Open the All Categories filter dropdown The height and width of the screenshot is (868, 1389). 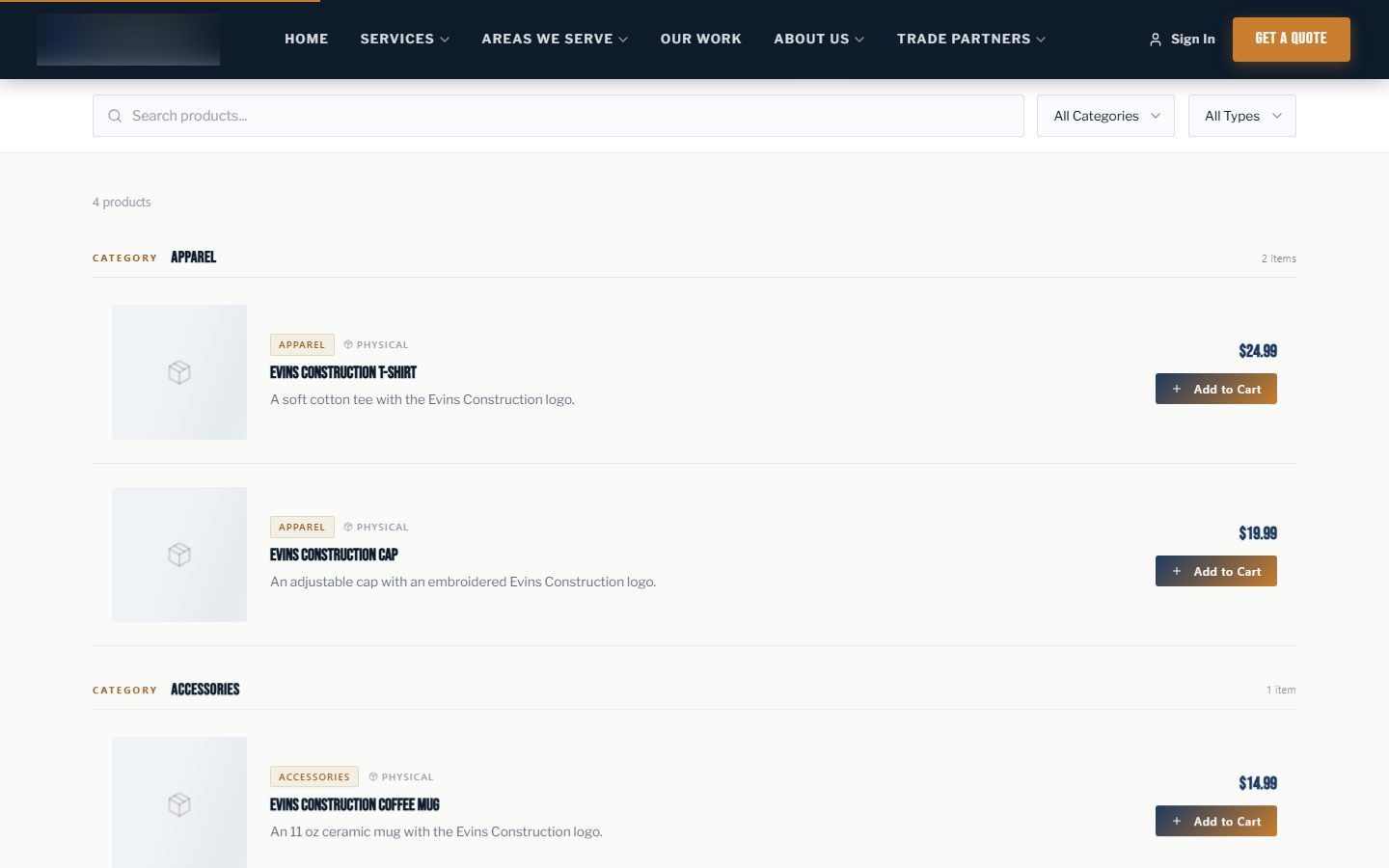click(1105, 116)
